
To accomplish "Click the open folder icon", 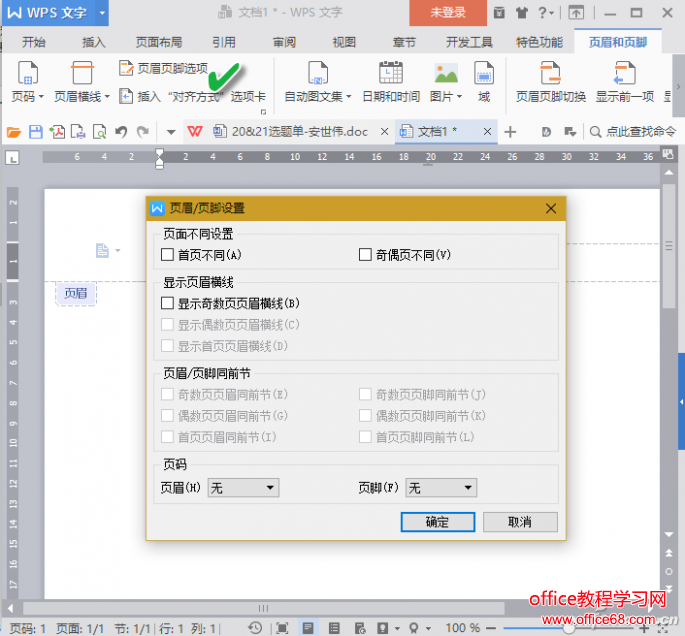I will coord(14,132).
